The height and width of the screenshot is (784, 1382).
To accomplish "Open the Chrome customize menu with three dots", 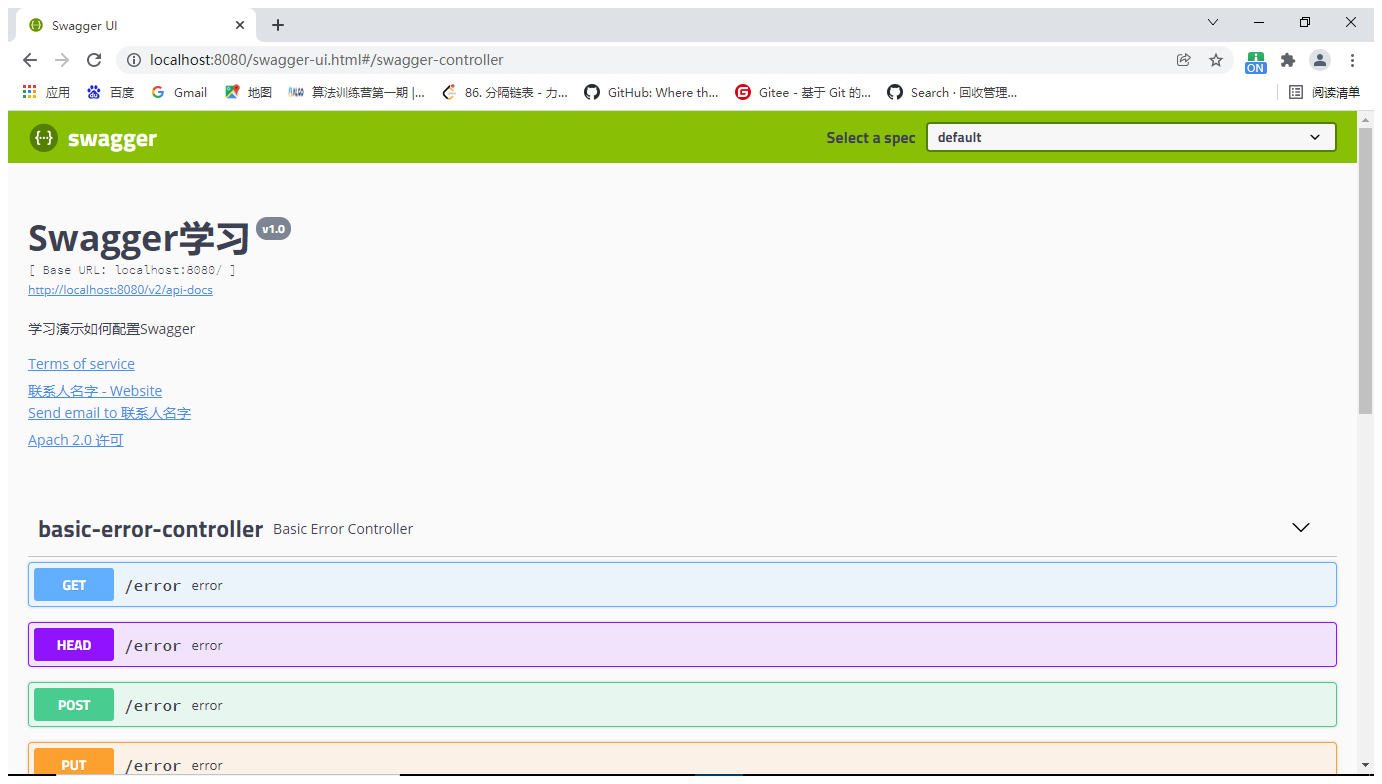I will pyautogui.click(x=1352, y=60).
